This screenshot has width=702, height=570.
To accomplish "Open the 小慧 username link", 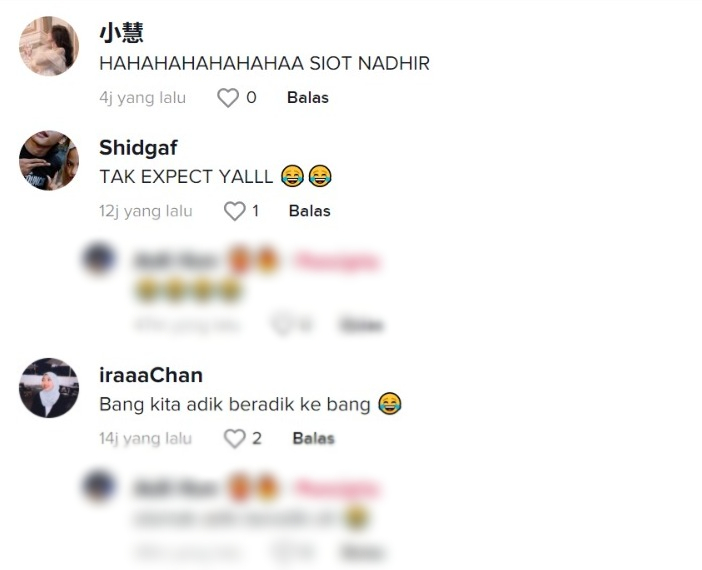I will [x=121, y=34].
